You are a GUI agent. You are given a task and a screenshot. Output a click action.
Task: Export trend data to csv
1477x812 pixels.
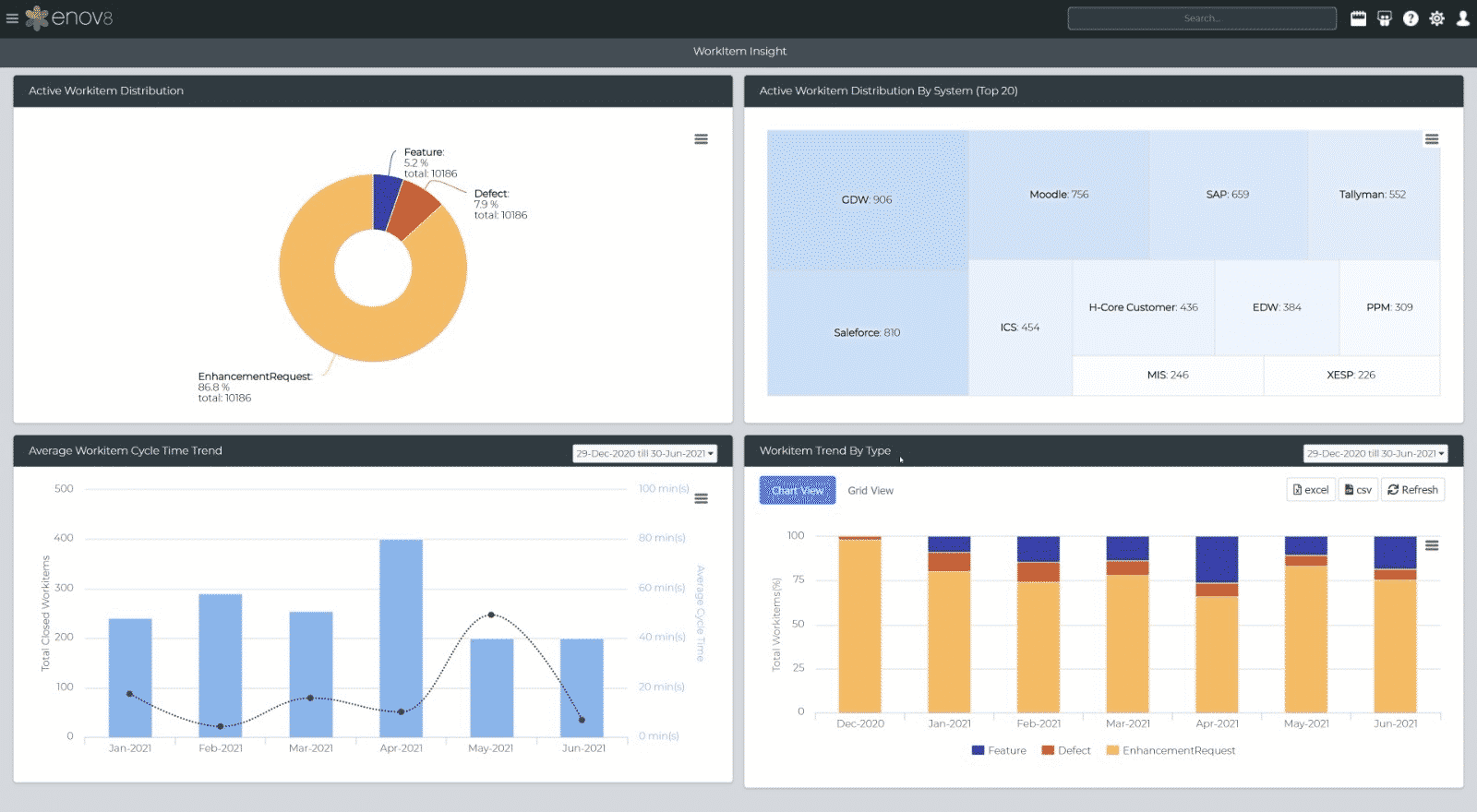pyautogui.click(x=1358, y=490)
